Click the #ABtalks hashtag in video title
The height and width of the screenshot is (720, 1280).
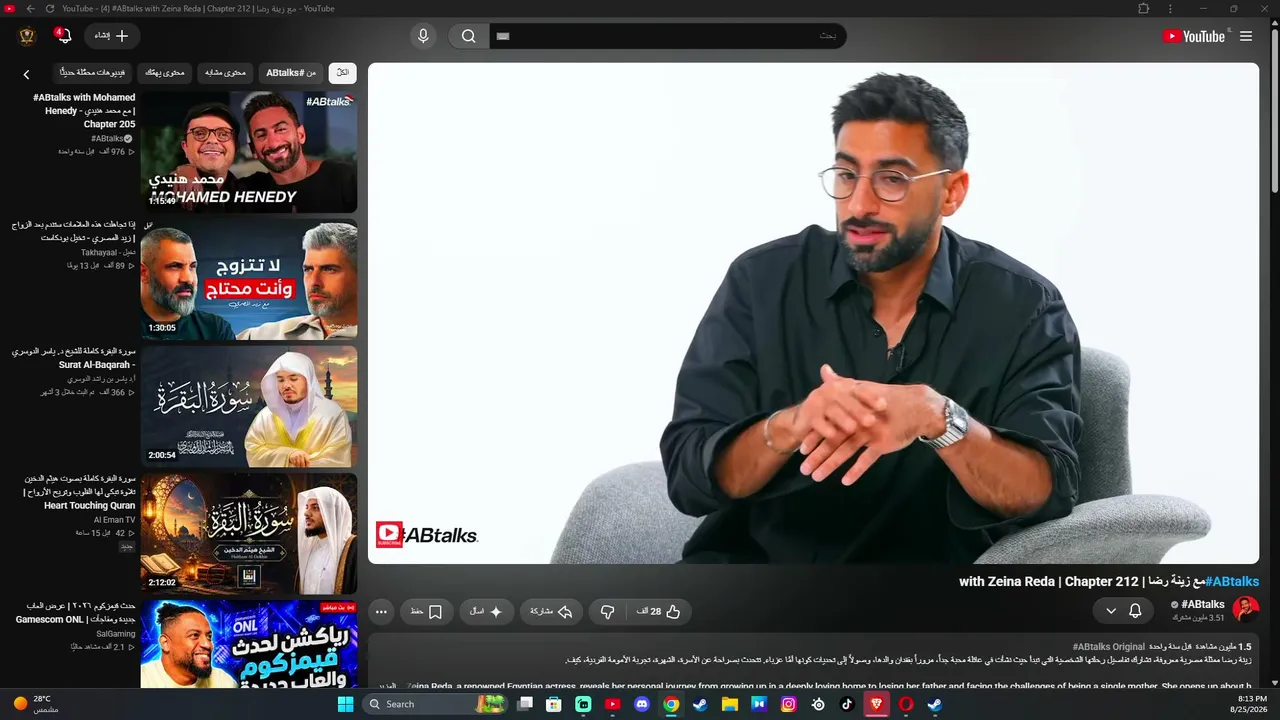[x=1232, y=582]
